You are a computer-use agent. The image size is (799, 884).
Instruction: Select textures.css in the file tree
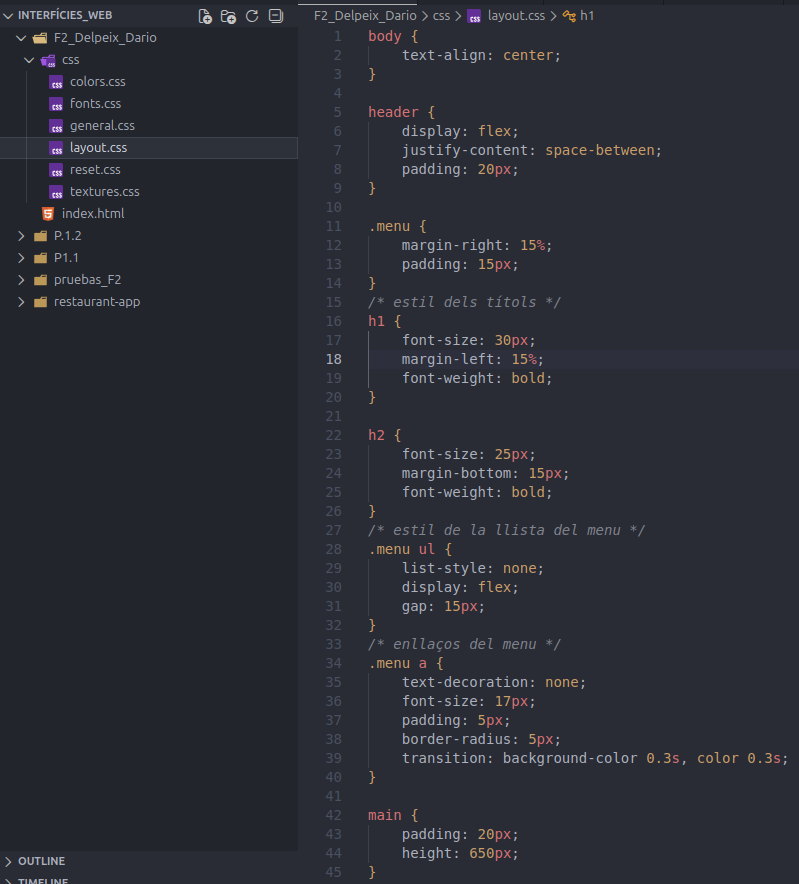pyautogui.click(x=104, y=192)
